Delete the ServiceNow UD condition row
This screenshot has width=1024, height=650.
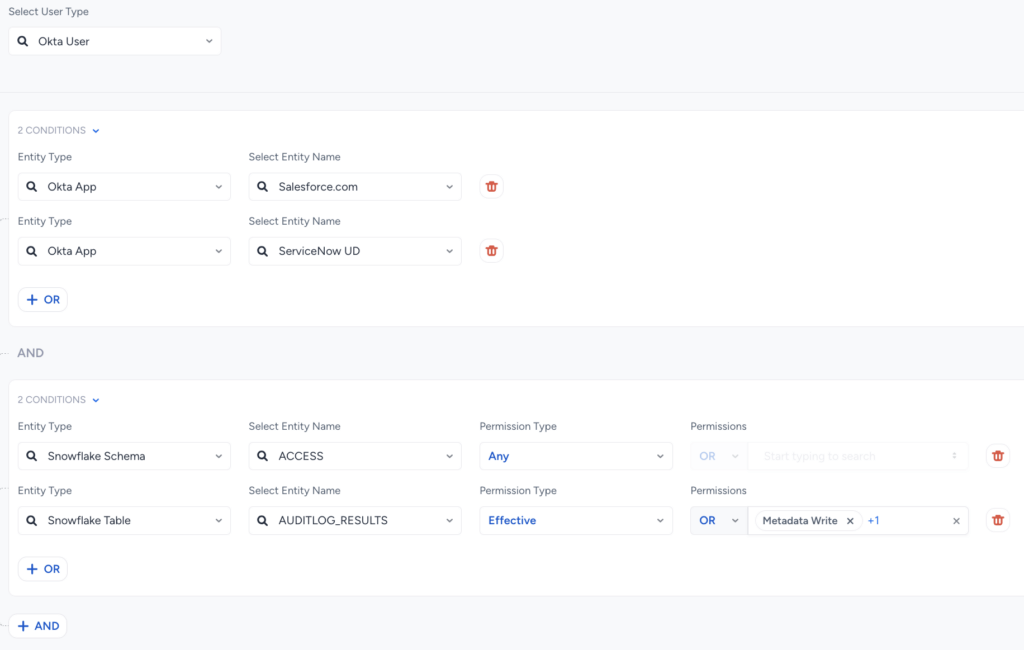pos(491,251)
